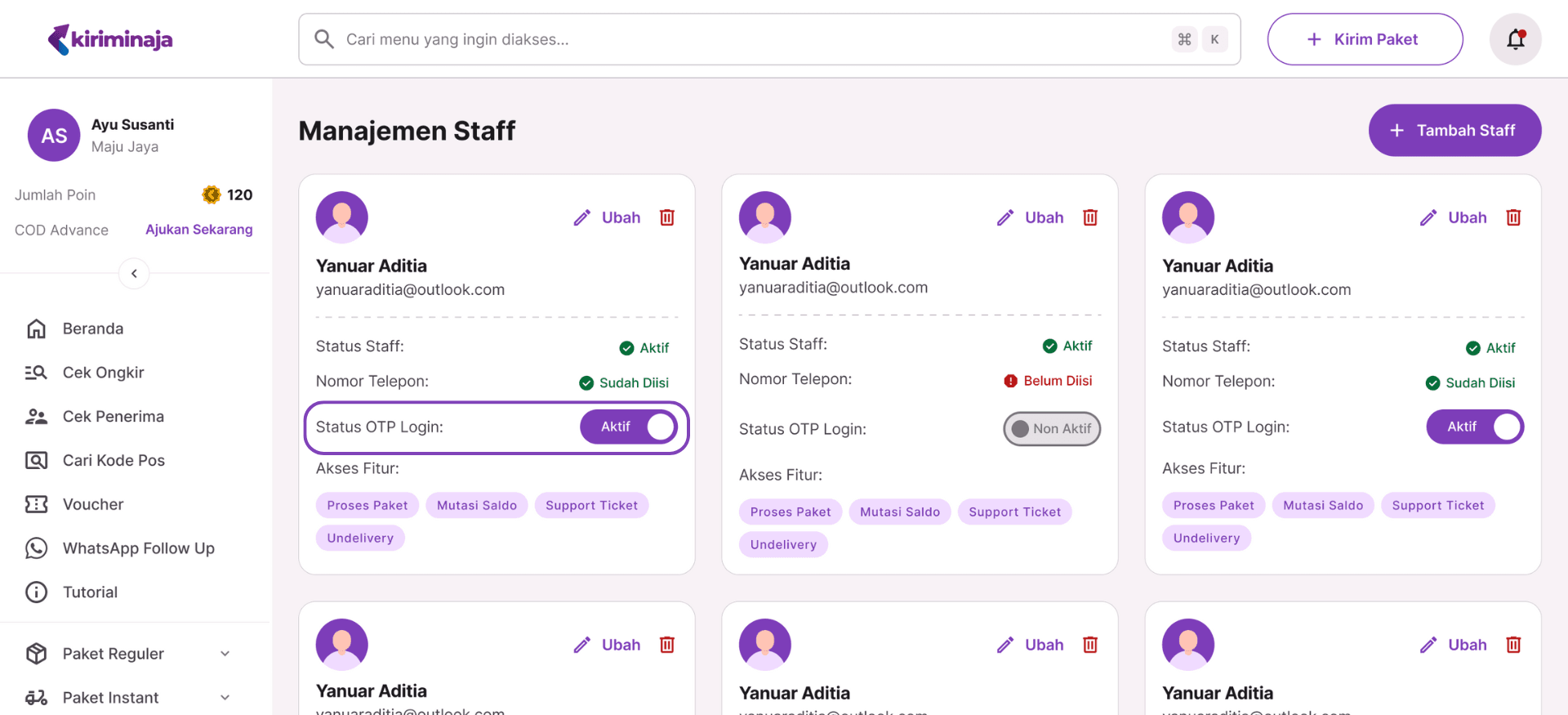Screen dimensions: 1568x715
Task: Delete the first staff card via trash icon
Action: click(x=667, y=217)
